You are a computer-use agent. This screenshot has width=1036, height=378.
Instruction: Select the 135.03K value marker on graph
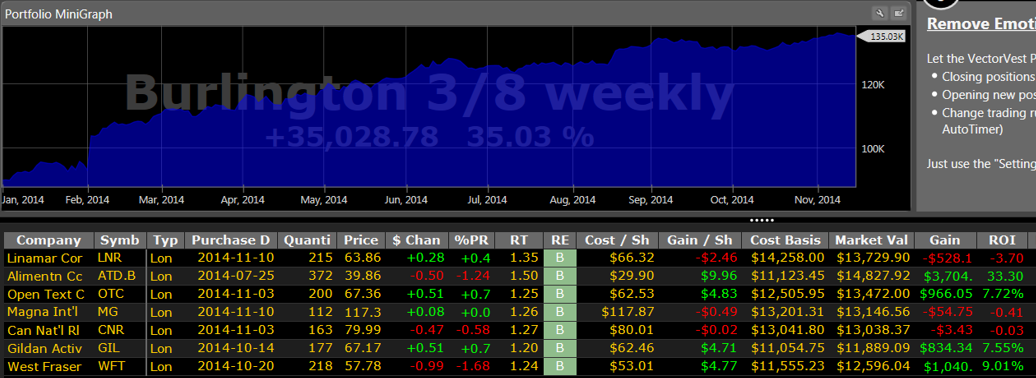(881, 36)
